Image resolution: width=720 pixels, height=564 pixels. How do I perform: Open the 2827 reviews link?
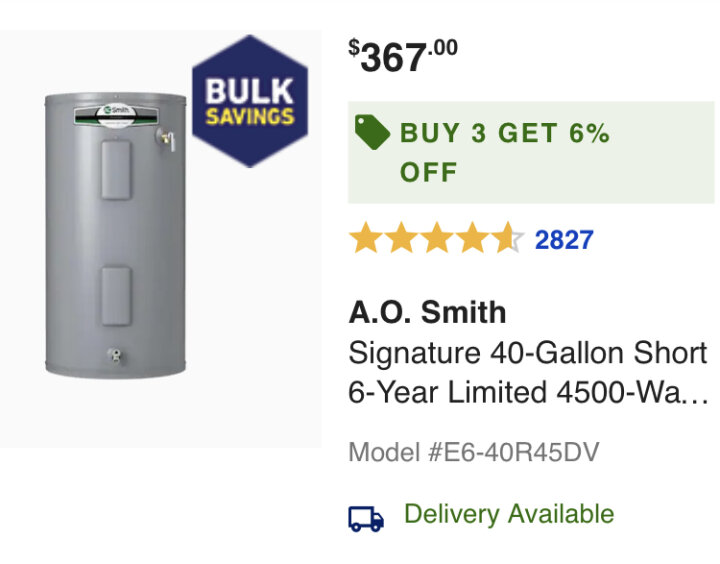pos(564,240)
